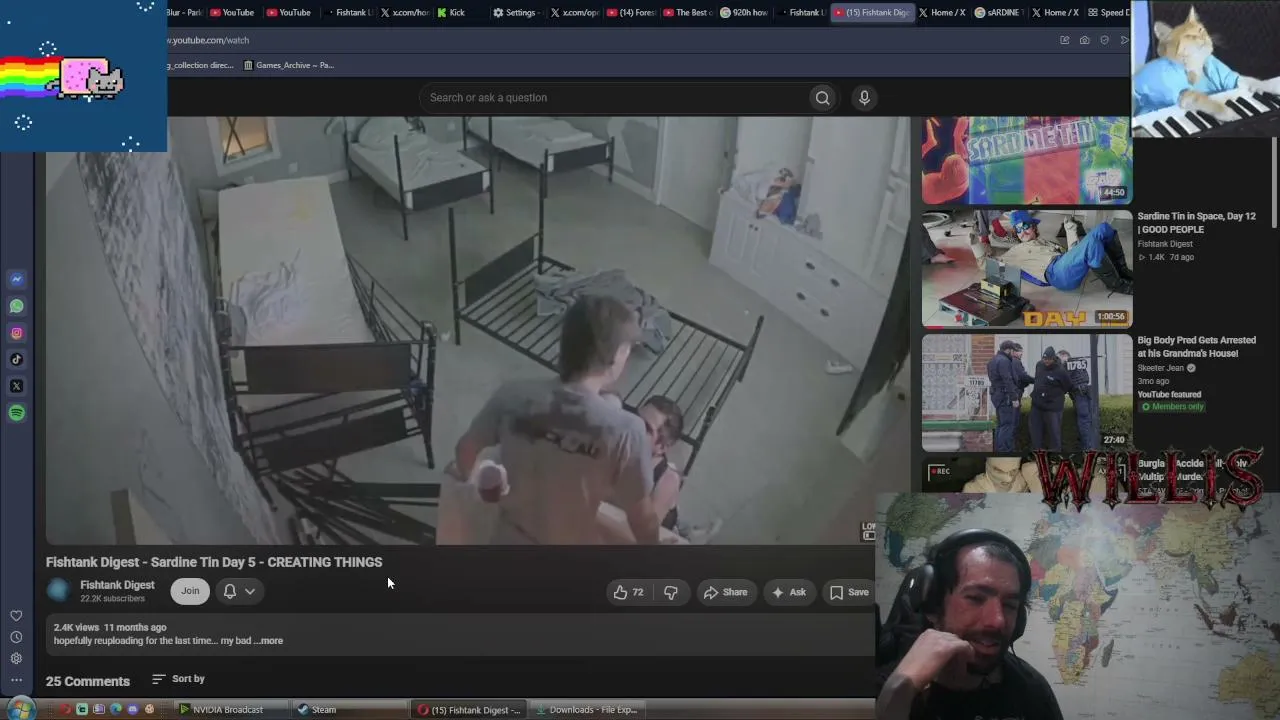
Task: Open browsing history clock icon in the sidebar
Action: pos(16,637)
